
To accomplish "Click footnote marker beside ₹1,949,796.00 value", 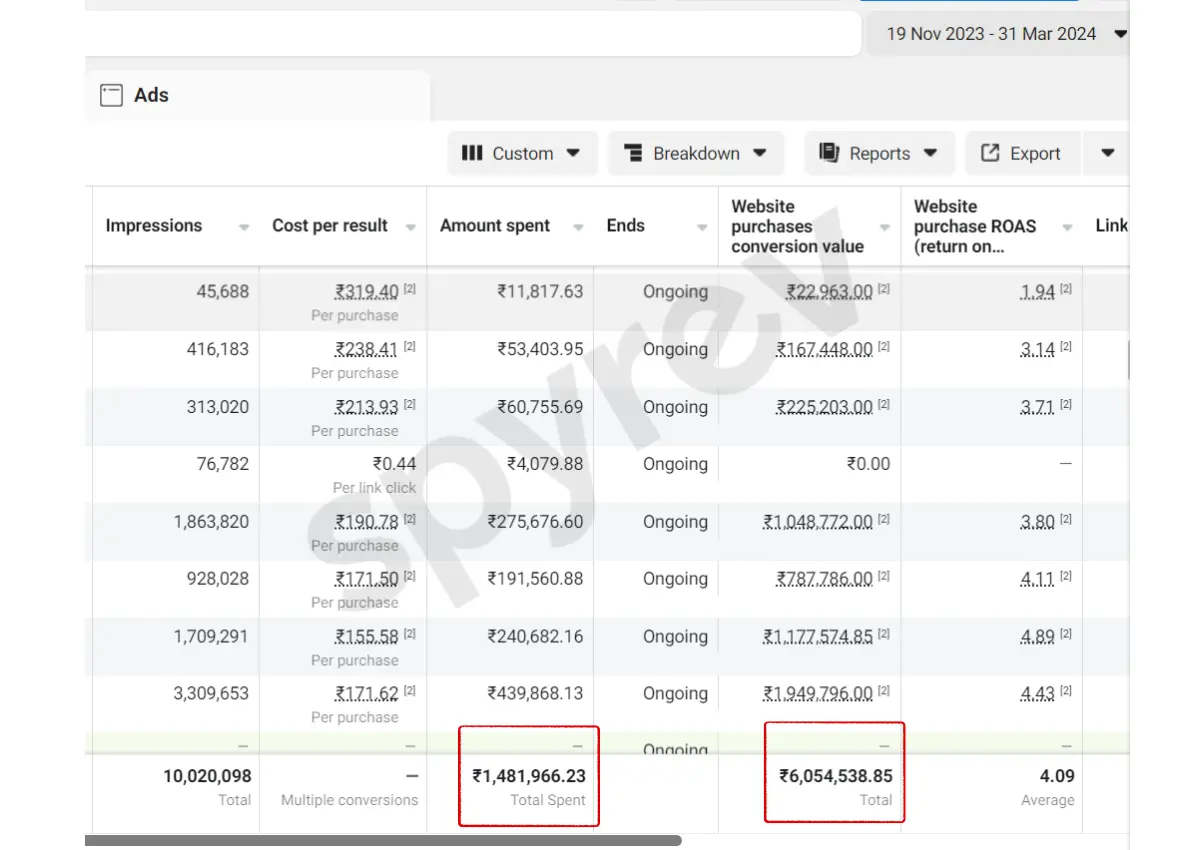I will [884, 692].
